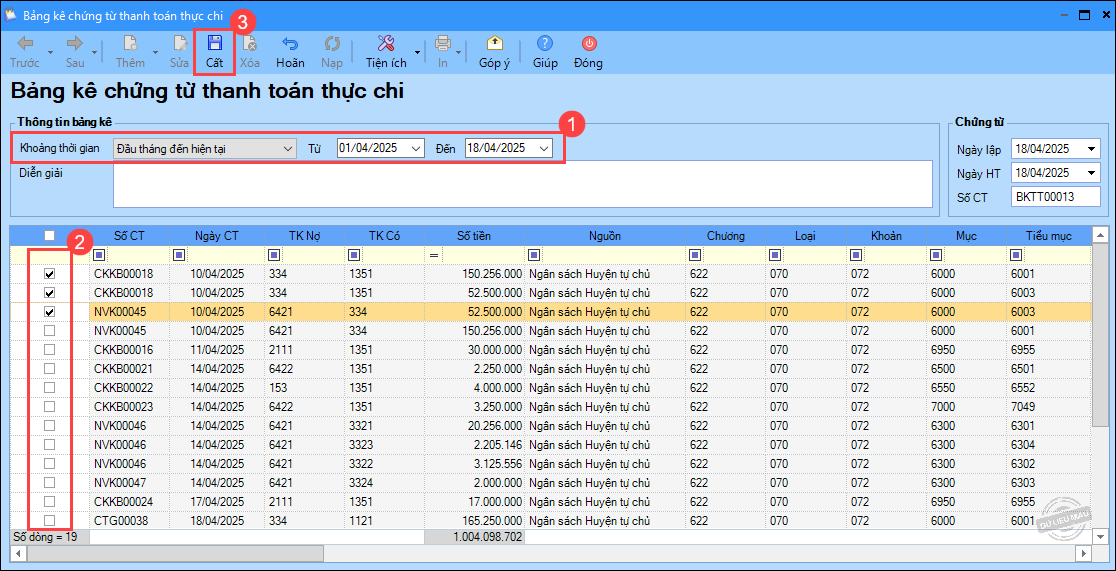
Task: Expand dropdown arrow beside Sau
Action: coord(95,51)
